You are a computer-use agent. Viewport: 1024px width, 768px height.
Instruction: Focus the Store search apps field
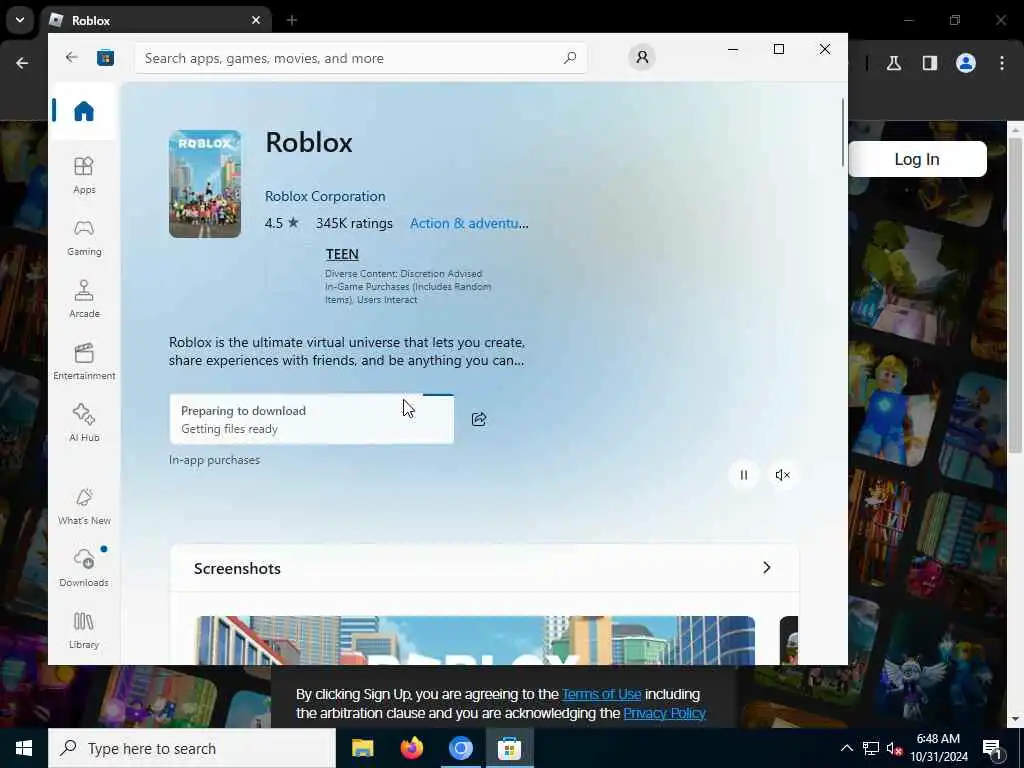(360, 58)
